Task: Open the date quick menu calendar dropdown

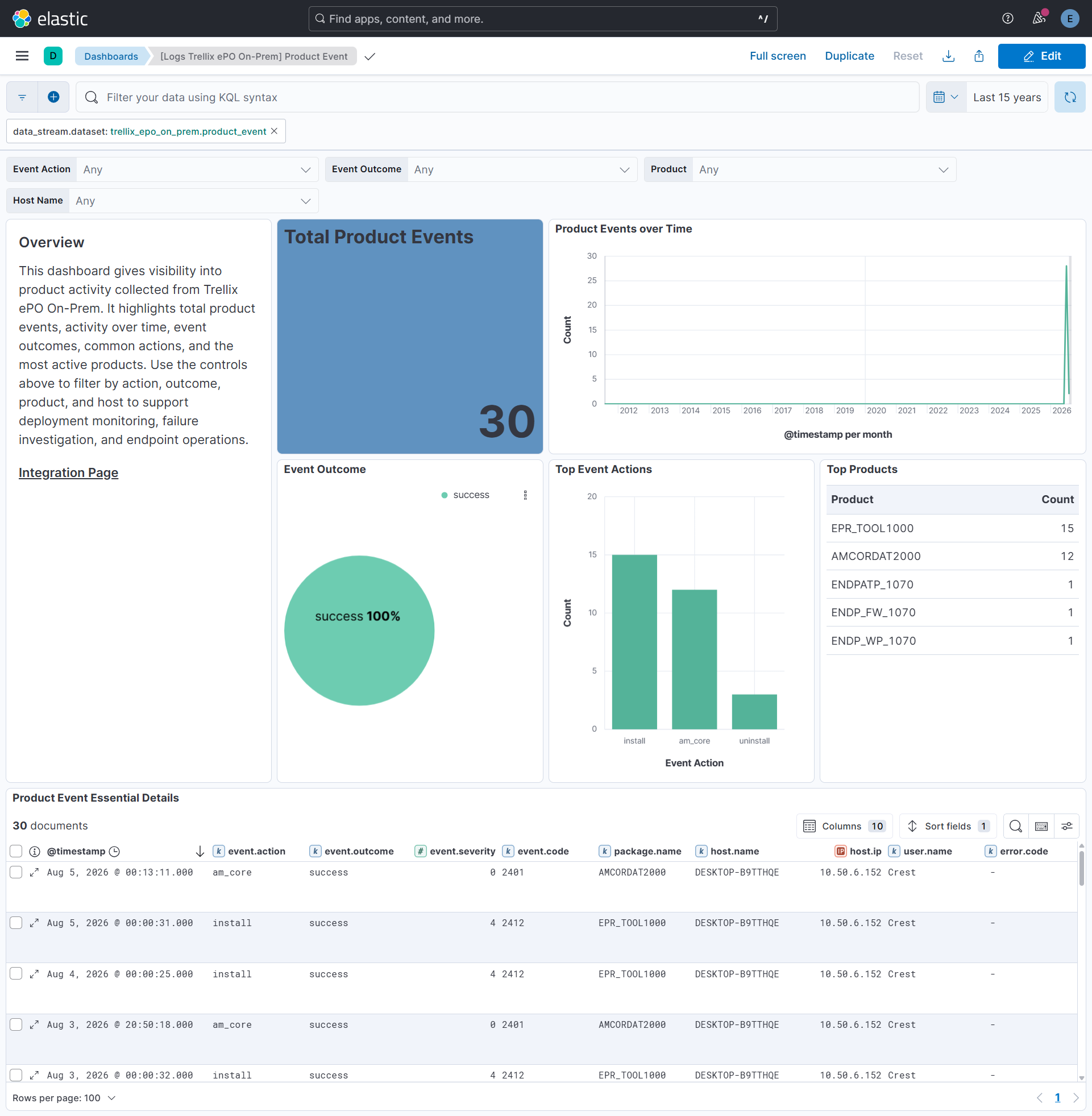Action: click(x=946, y=97)
